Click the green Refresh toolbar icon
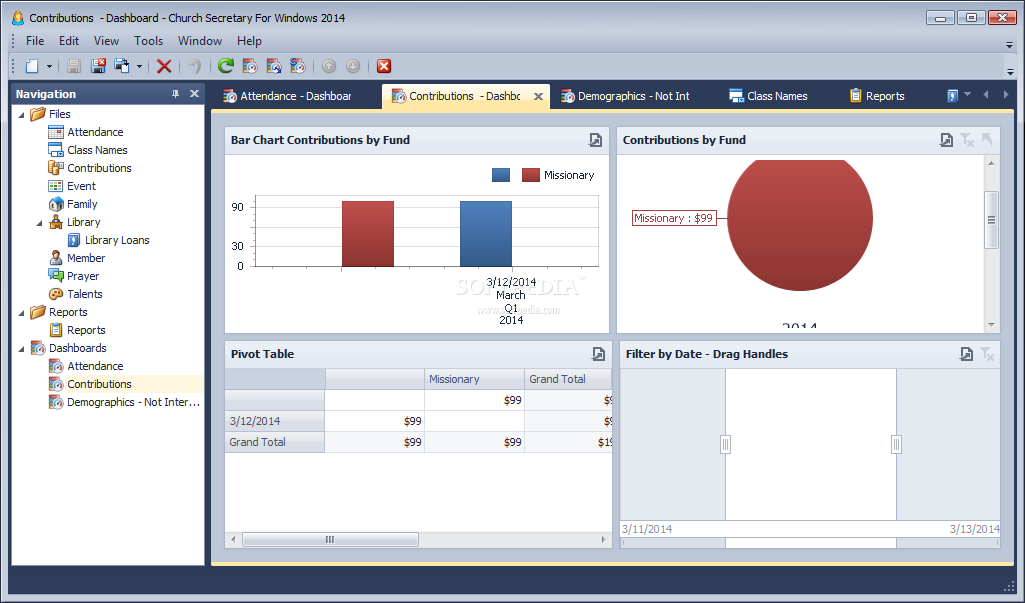 coord(226,66)
